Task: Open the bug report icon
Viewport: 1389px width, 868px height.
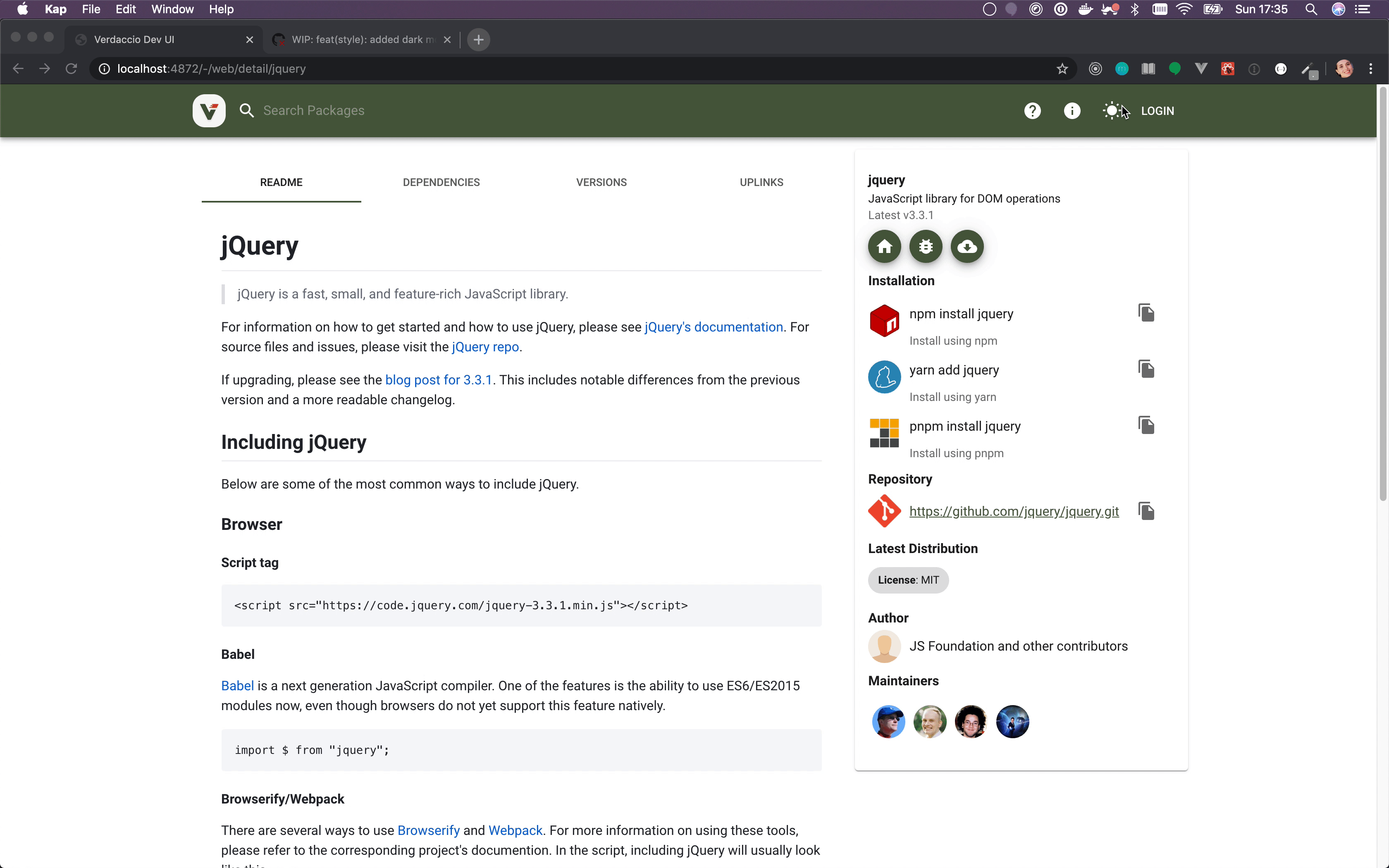Action: click(925, 246)
